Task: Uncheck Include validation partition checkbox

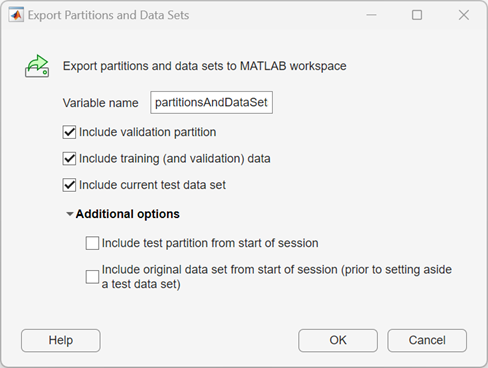Action: click(x=69, y=132)
